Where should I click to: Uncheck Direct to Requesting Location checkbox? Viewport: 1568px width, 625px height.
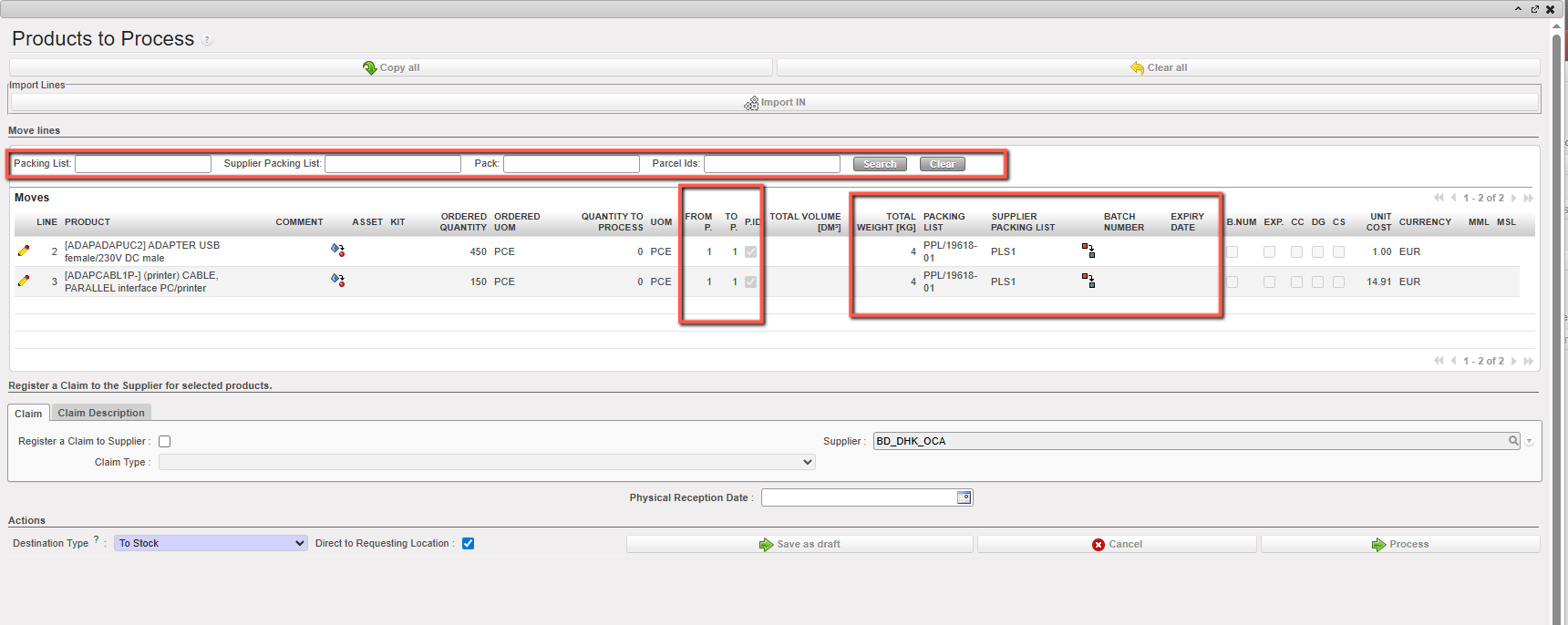(469, 544)
